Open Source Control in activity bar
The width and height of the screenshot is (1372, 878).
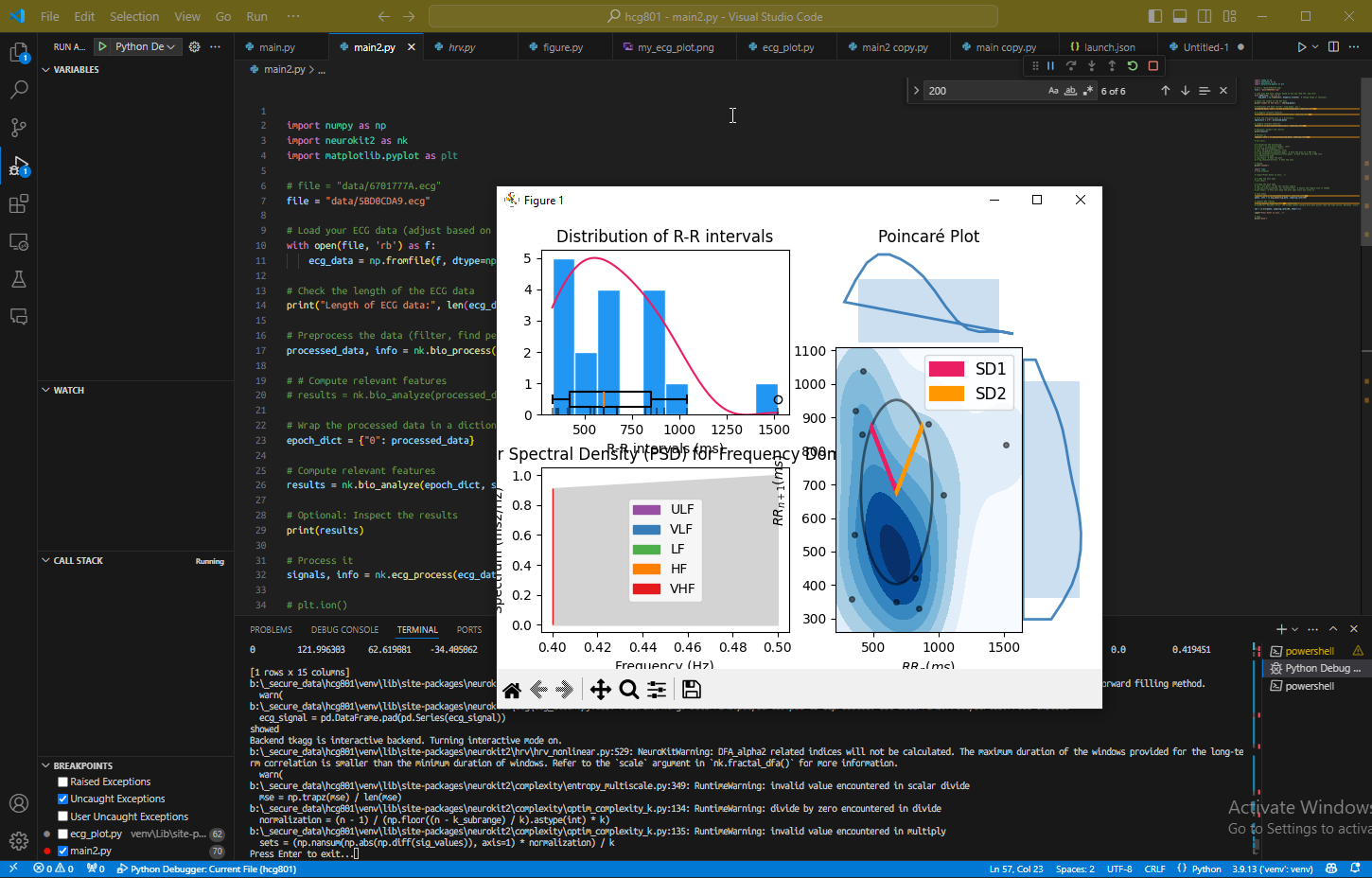tap(19, 127)
